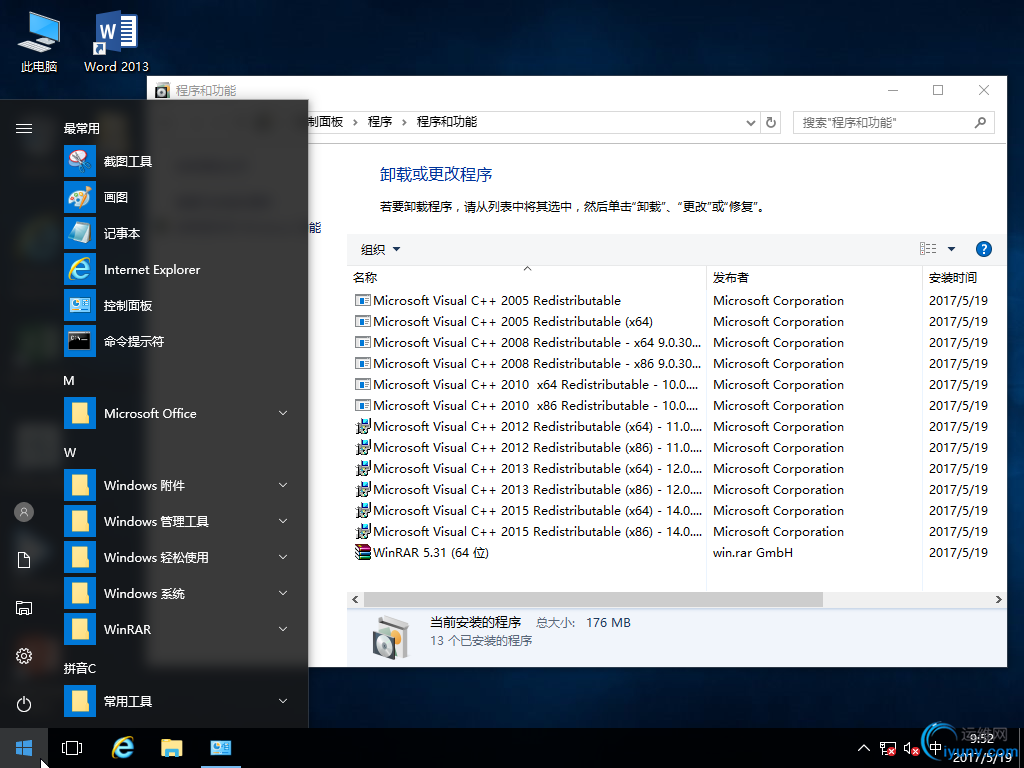This screenshot has height=768, width=1024.
Task: Expand the Windows 系统 folder
Action: point(178,593)
